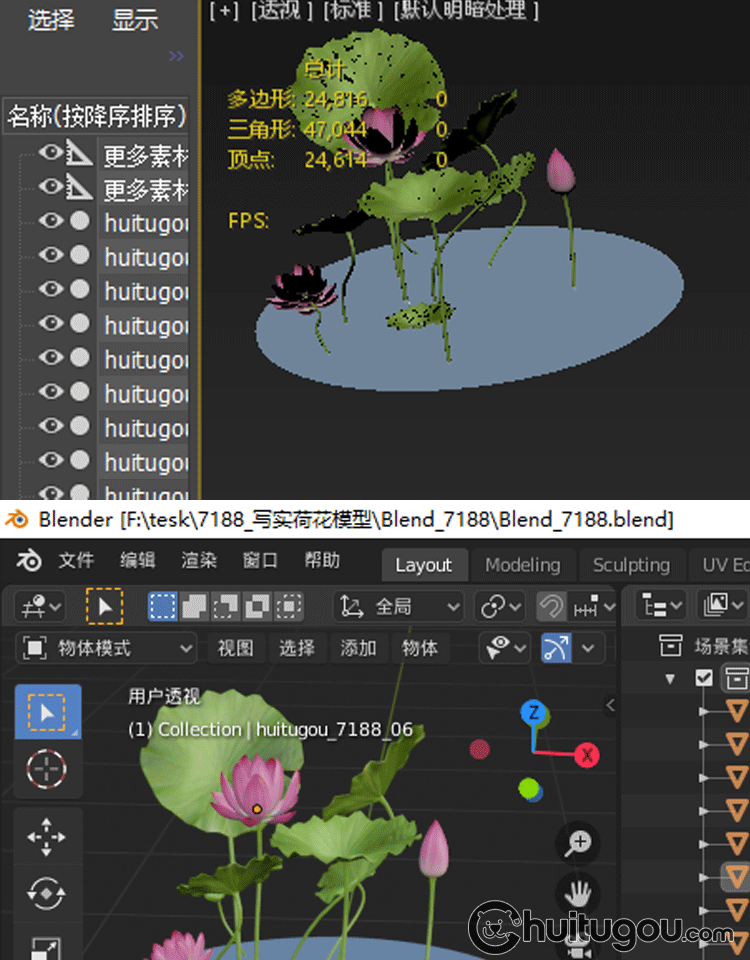Image resolution: width=750 pixels, height=960 pixels.
Task: Click the blue Z axis gizmo
Action: coord(533,713)
